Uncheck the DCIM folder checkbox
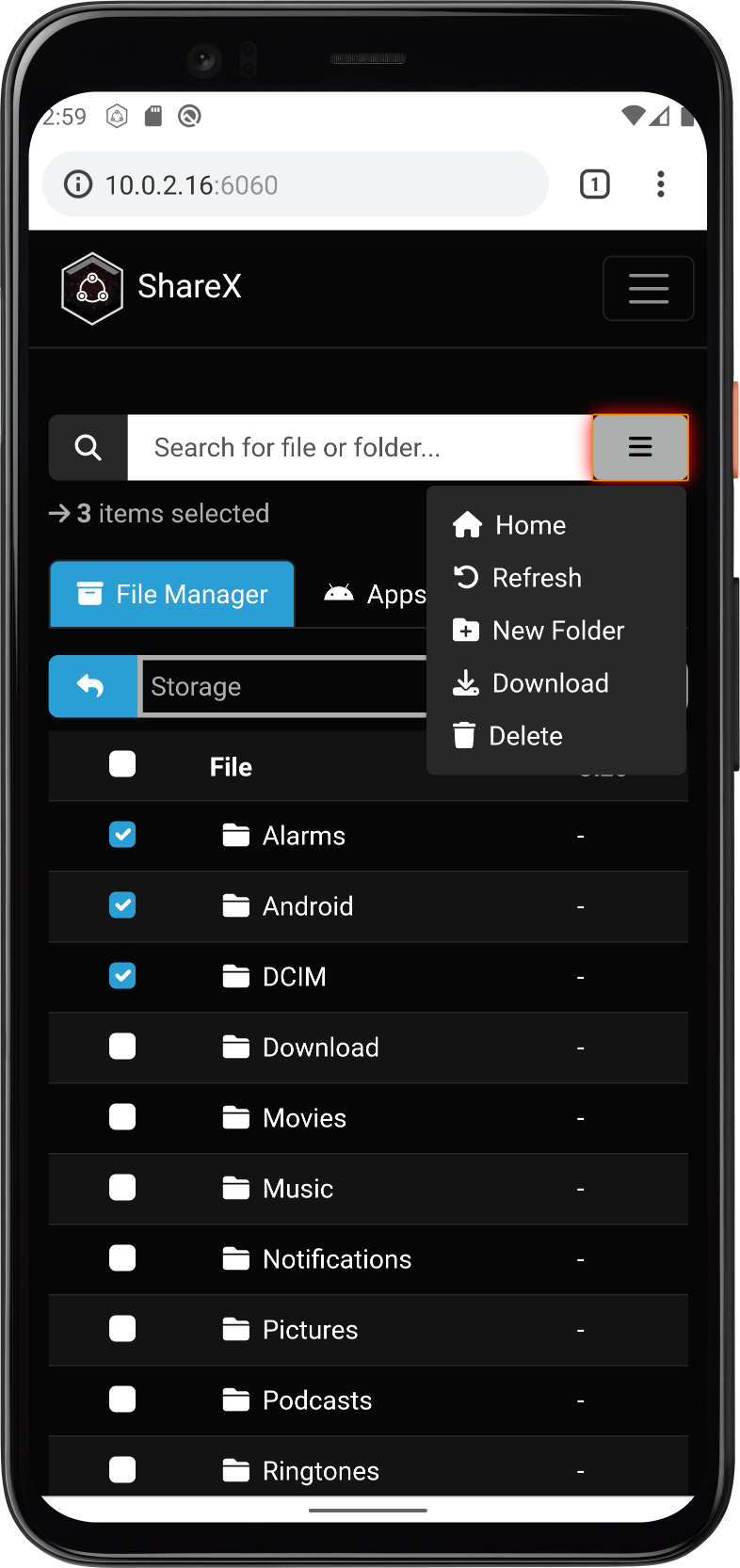740x1568 pixels. pos(122,976)
